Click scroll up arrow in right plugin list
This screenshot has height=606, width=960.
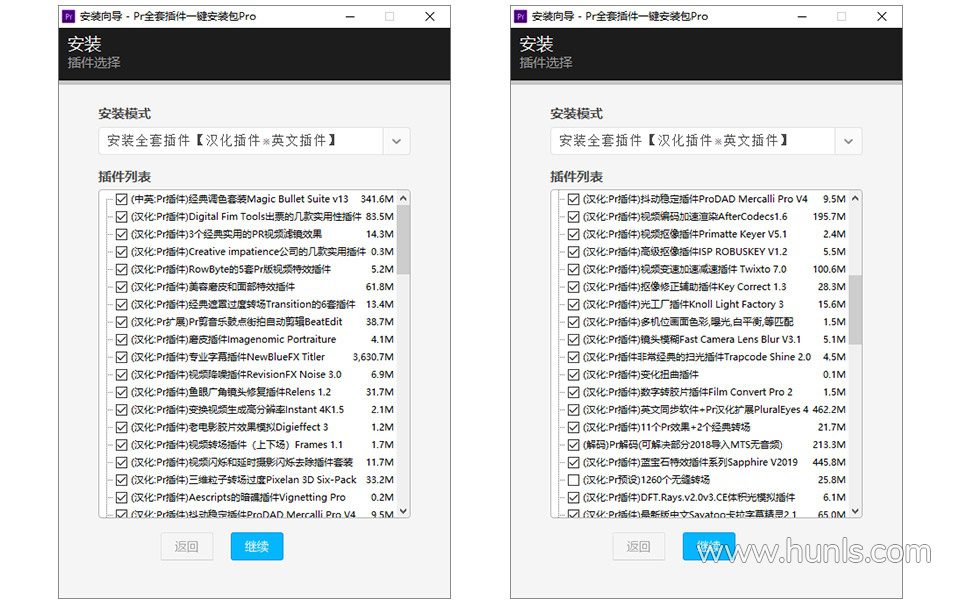click(x=855, y=198)
